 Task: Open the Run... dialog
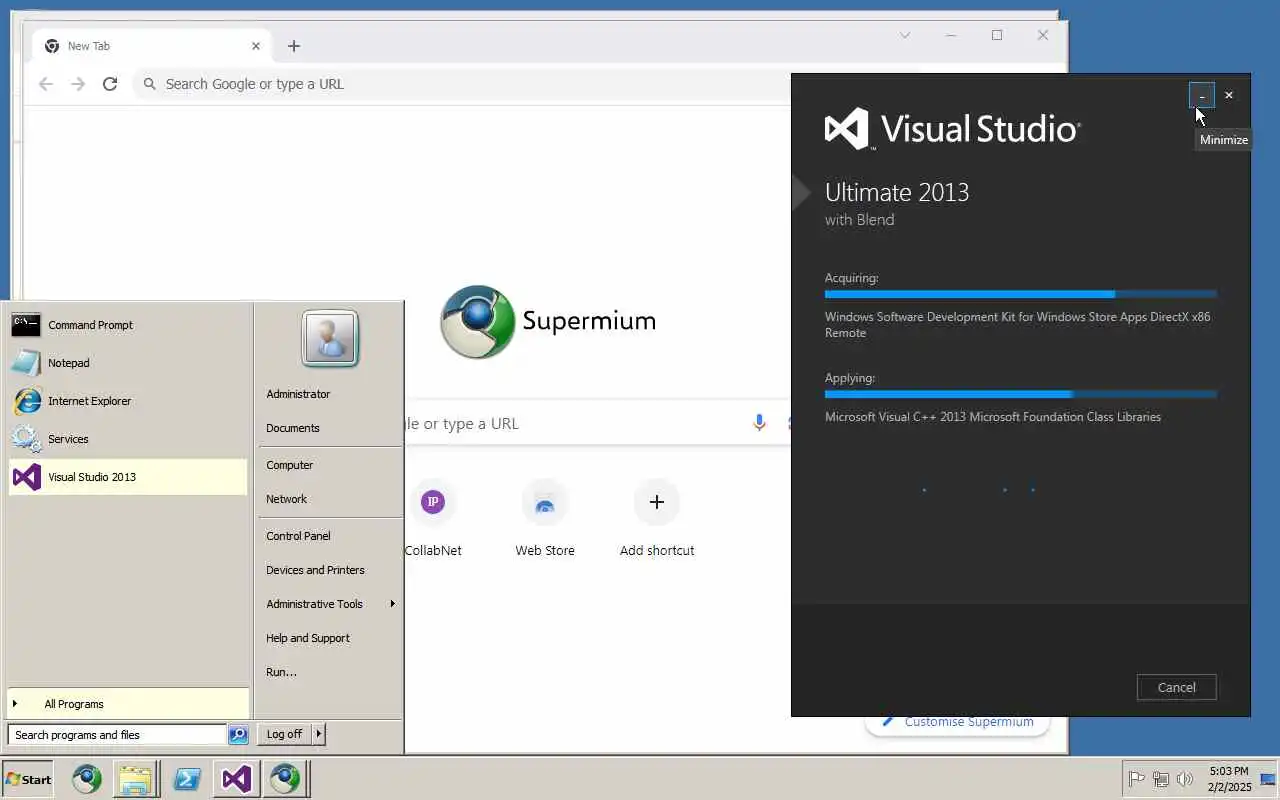coord(329,672)
